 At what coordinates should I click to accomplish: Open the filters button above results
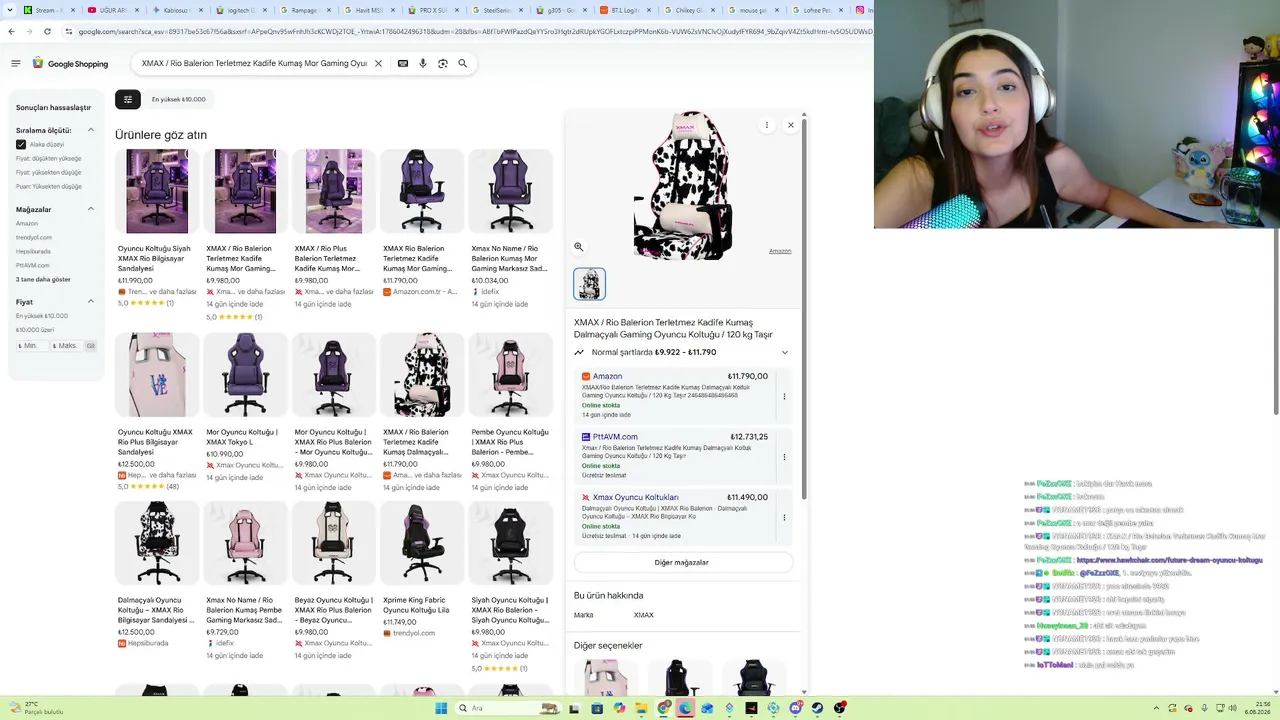pos(128,99)
